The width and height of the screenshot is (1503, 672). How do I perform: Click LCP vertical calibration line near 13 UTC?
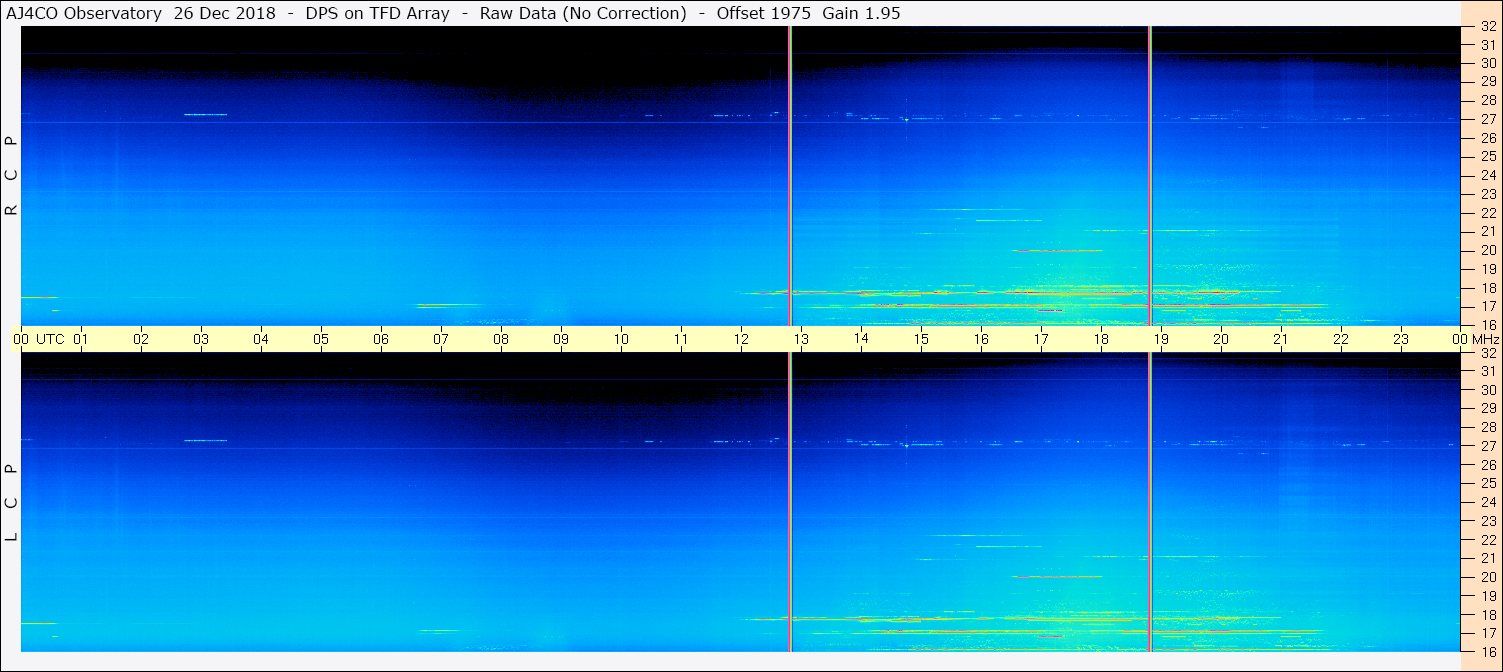tap(790, 502)
